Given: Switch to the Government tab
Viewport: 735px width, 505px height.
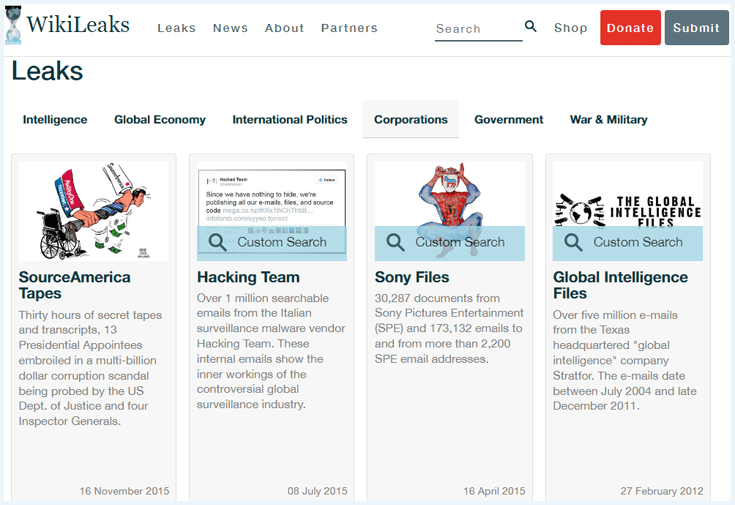Looking at the screenshot, I should [x=509, y=120].
